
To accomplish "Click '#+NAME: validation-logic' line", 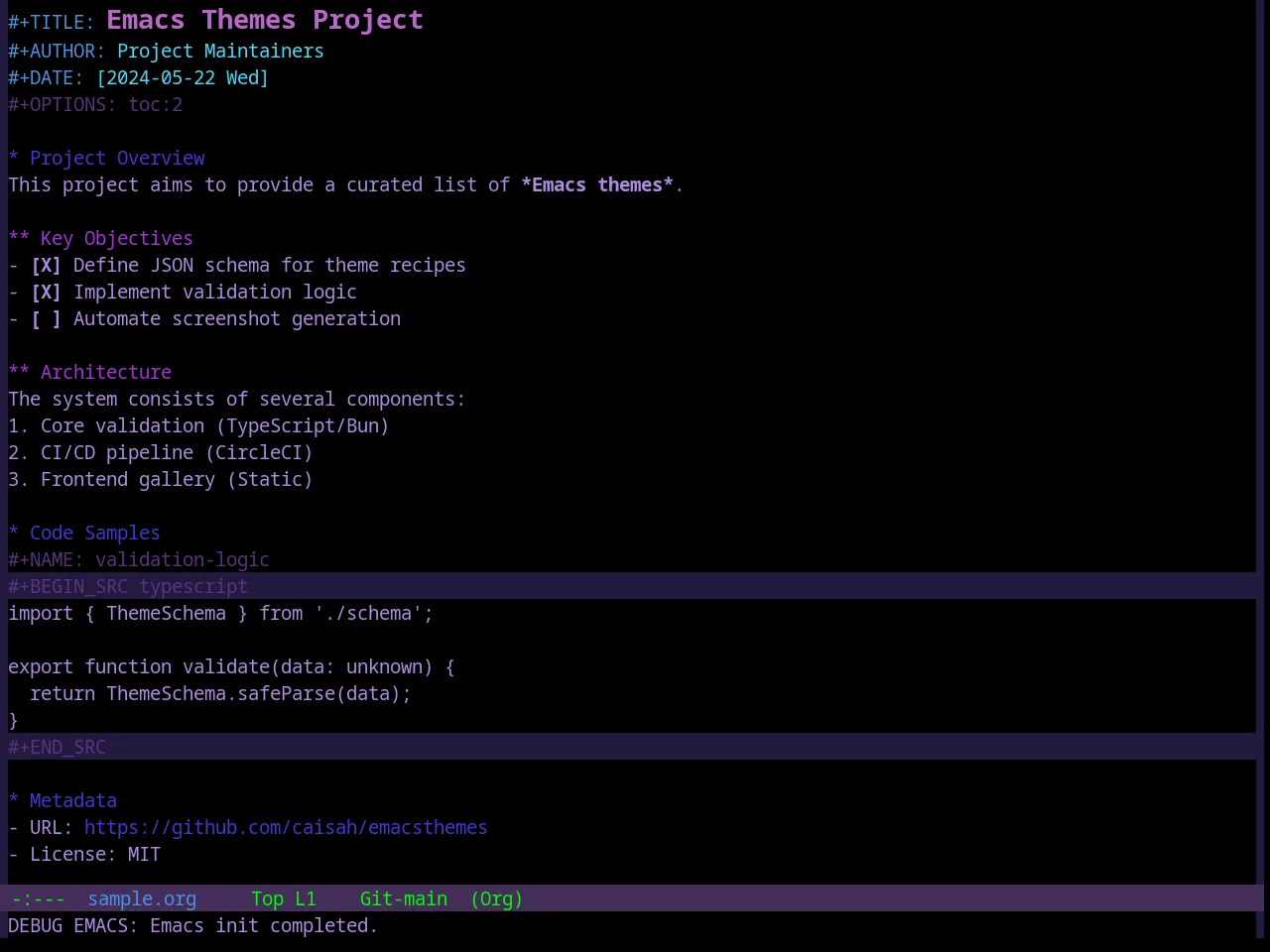I will click(x=139, y=559).
